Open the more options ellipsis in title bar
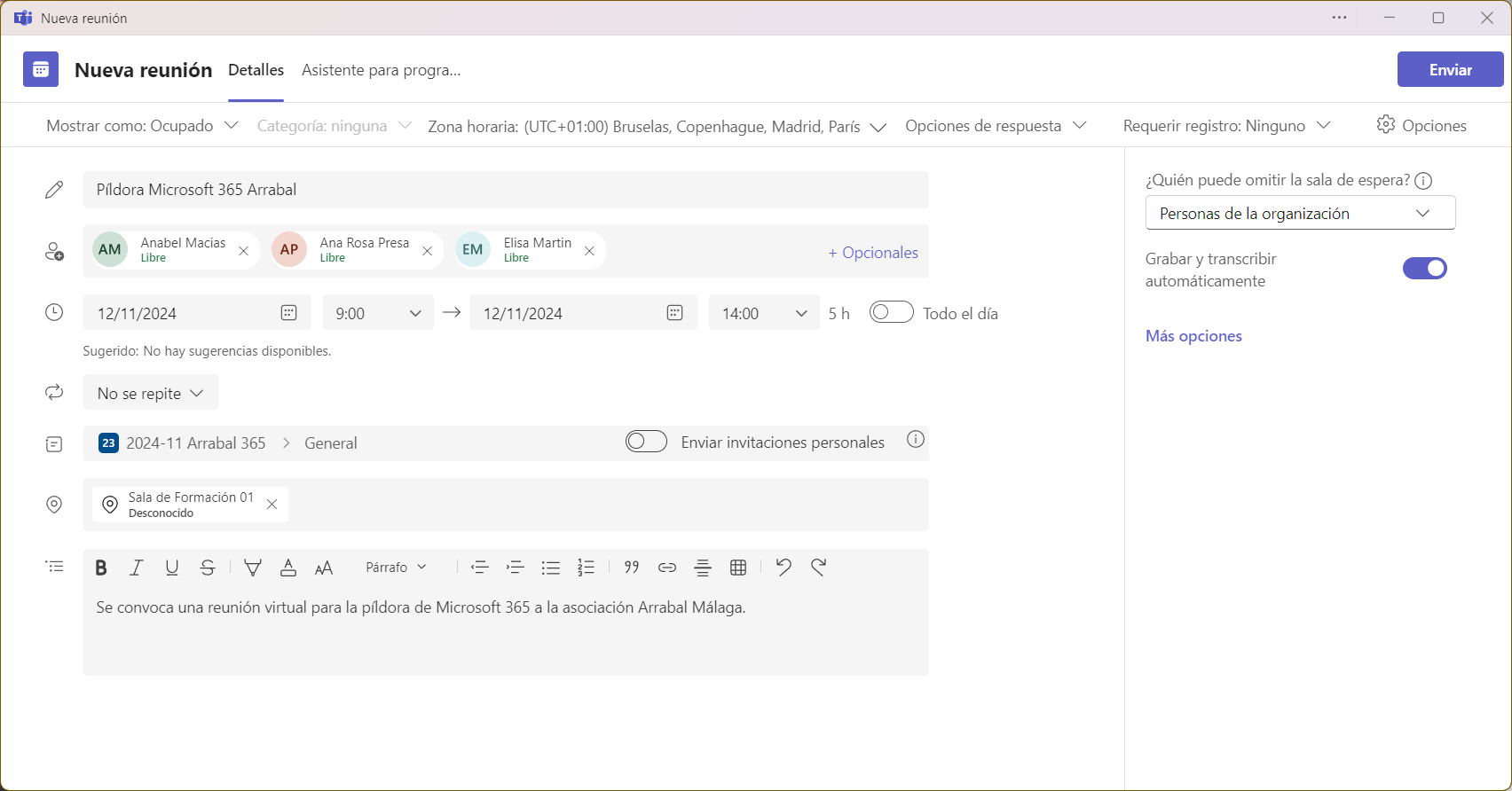The image size is (1512, 791). 1340,18
